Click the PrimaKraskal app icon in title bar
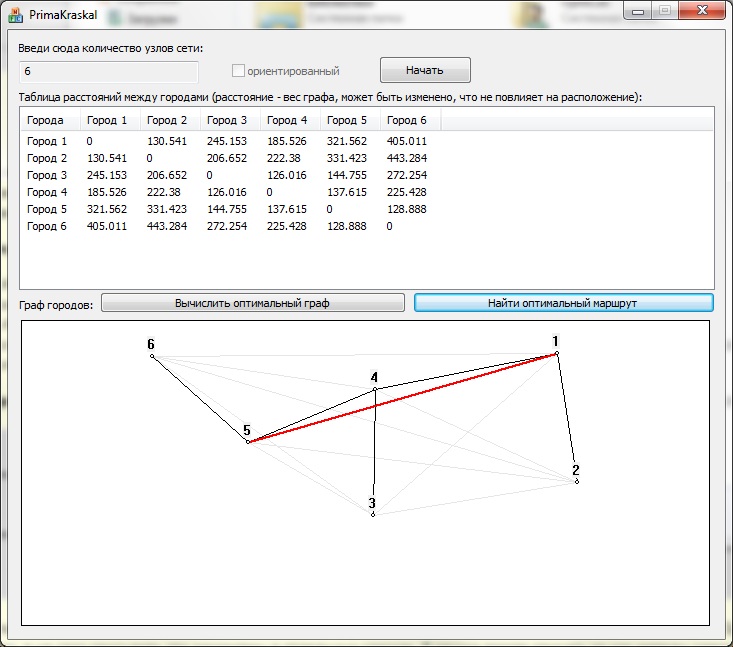Viewport: 733px width, 647px height. click(15, 15)
